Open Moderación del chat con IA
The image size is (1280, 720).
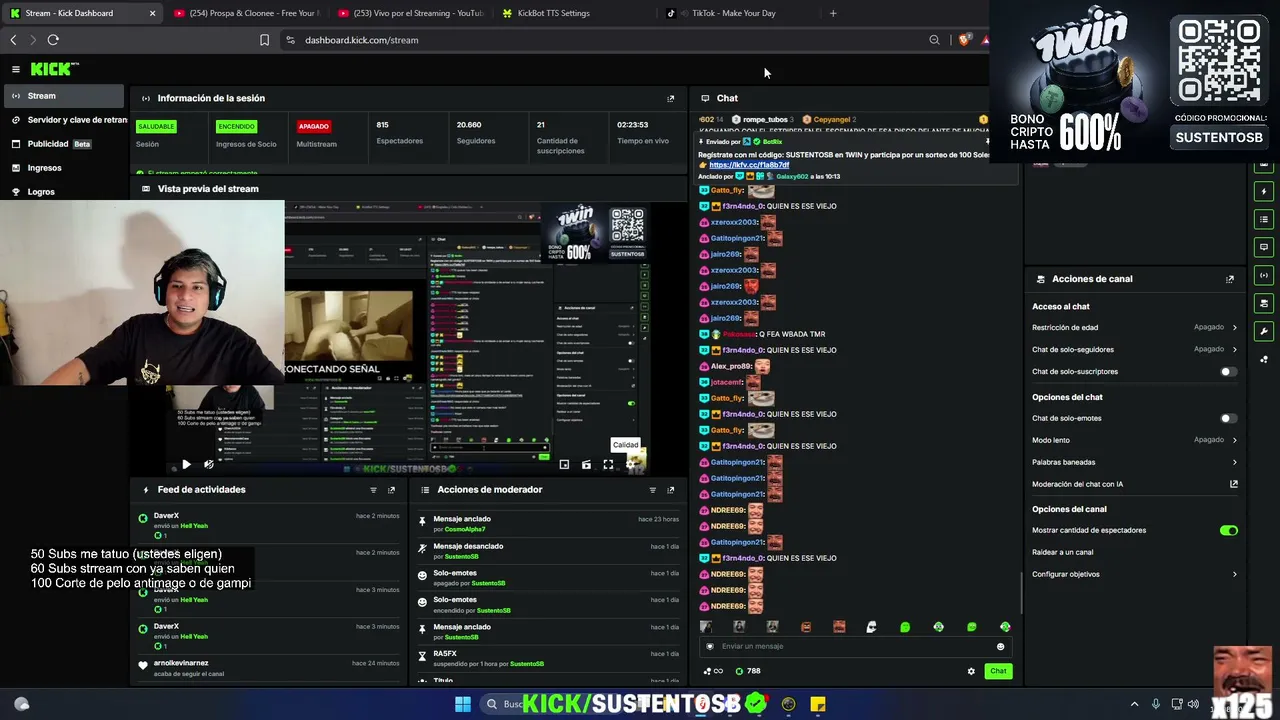1135,484
